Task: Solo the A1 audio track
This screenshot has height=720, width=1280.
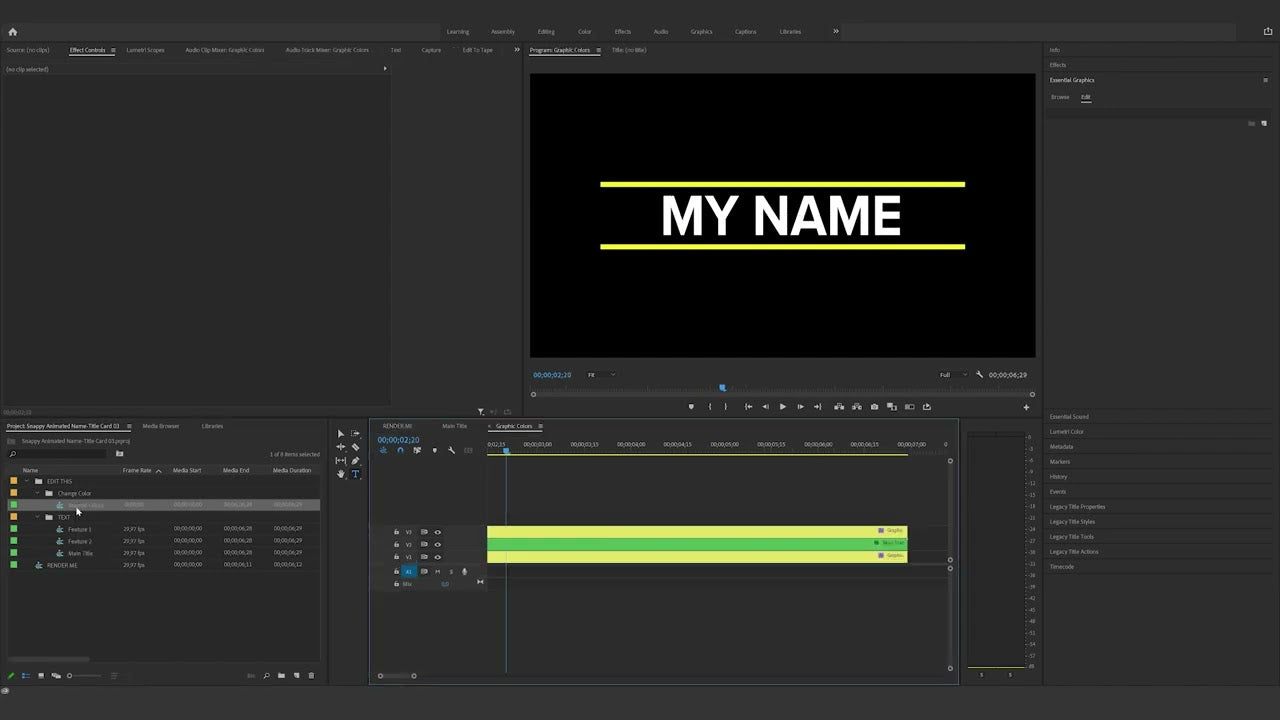Action: 451,571
